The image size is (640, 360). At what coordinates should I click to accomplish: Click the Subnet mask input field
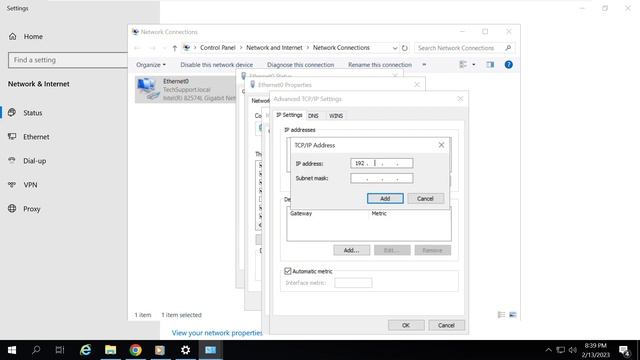pyautogui.click(x=381, y=178)
